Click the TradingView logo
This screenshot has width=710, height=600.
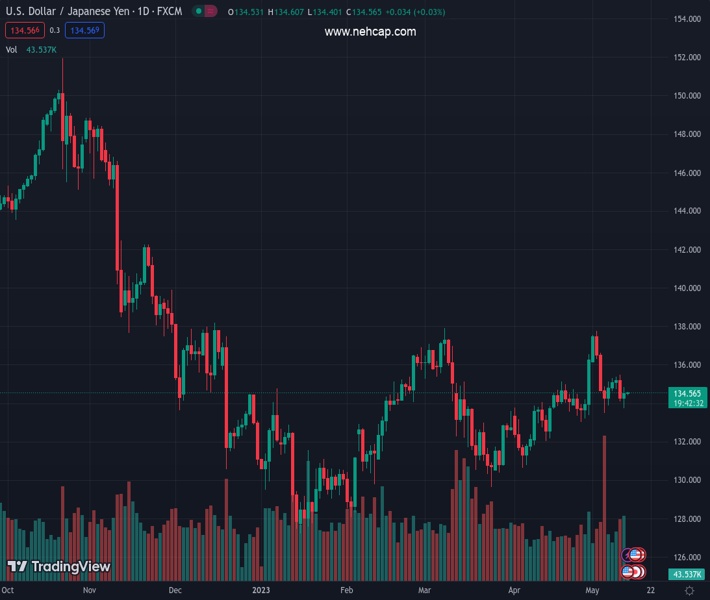58,567
